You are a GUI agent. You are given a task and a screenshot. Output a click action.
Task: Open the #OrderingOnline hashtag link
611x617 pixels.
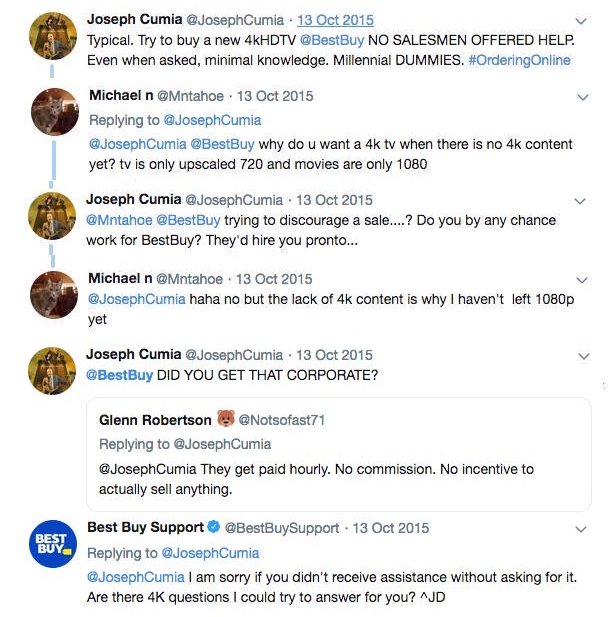pyautogui.click(x=518, y=60)
